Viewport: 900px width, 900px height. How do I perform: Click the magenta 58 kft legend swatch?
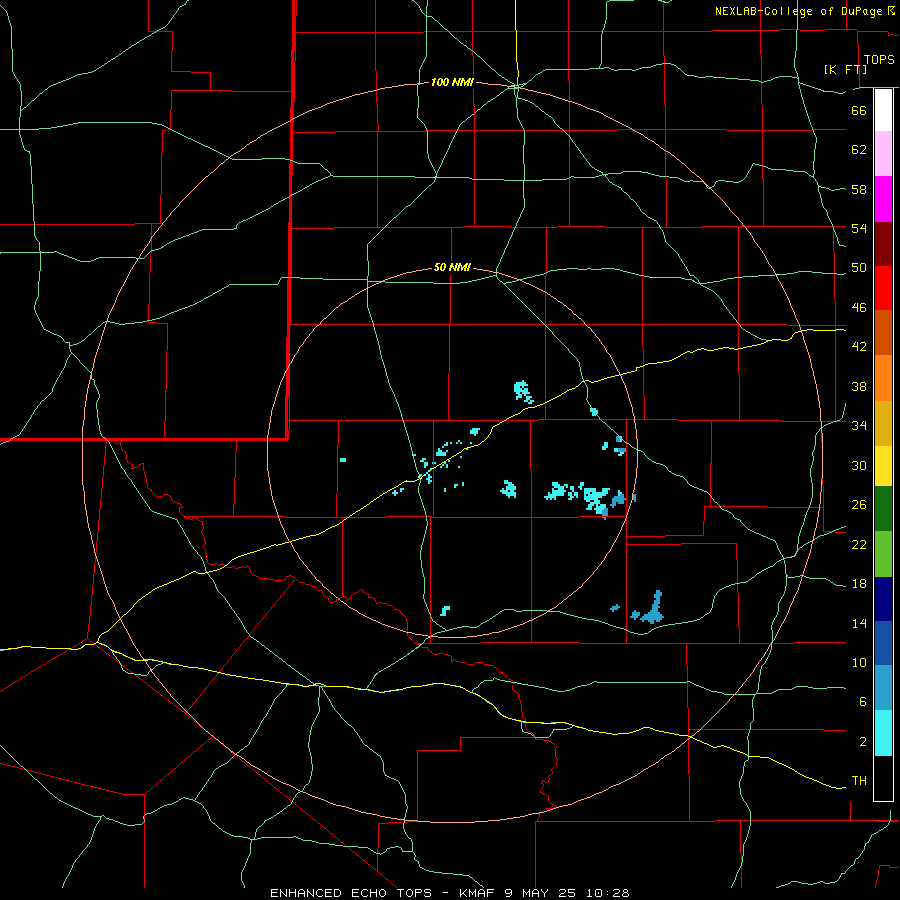[x=883, y=199]
